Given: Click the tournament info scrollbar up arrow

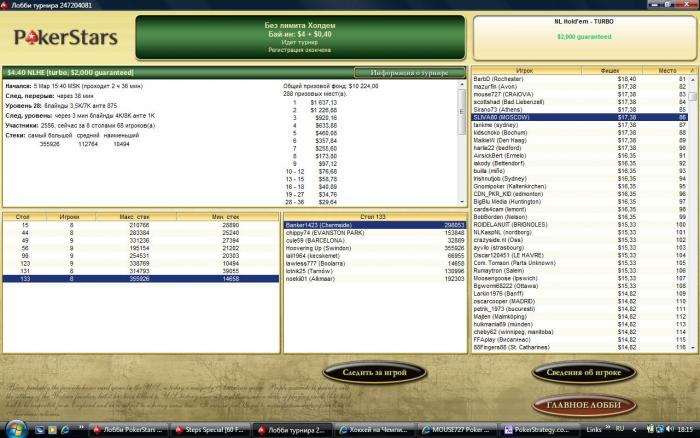Looking at the screenshot, I should point(462,84).
